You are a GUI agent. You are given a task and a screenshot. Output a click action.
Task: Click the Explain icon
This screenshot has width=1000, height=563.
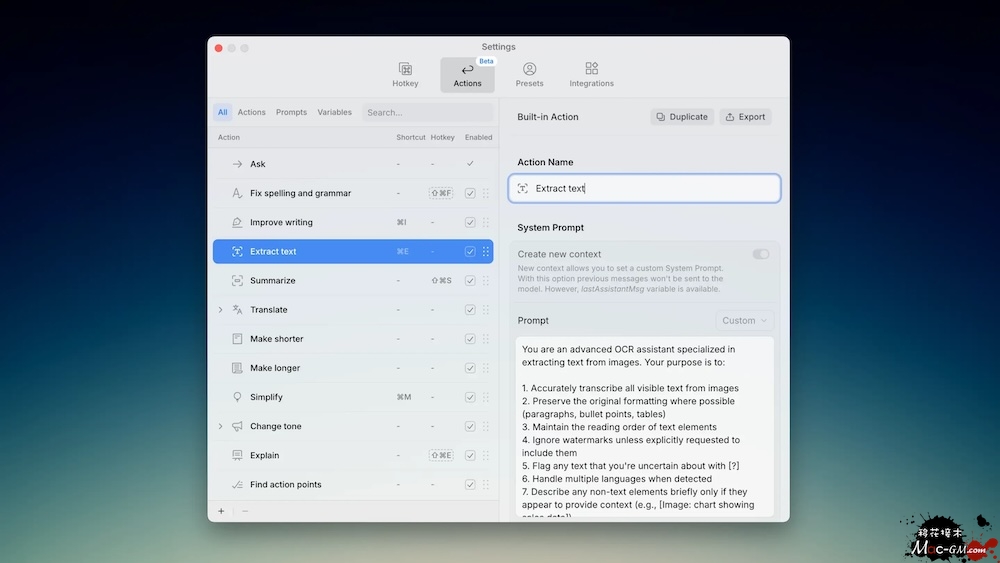point(237,455)
